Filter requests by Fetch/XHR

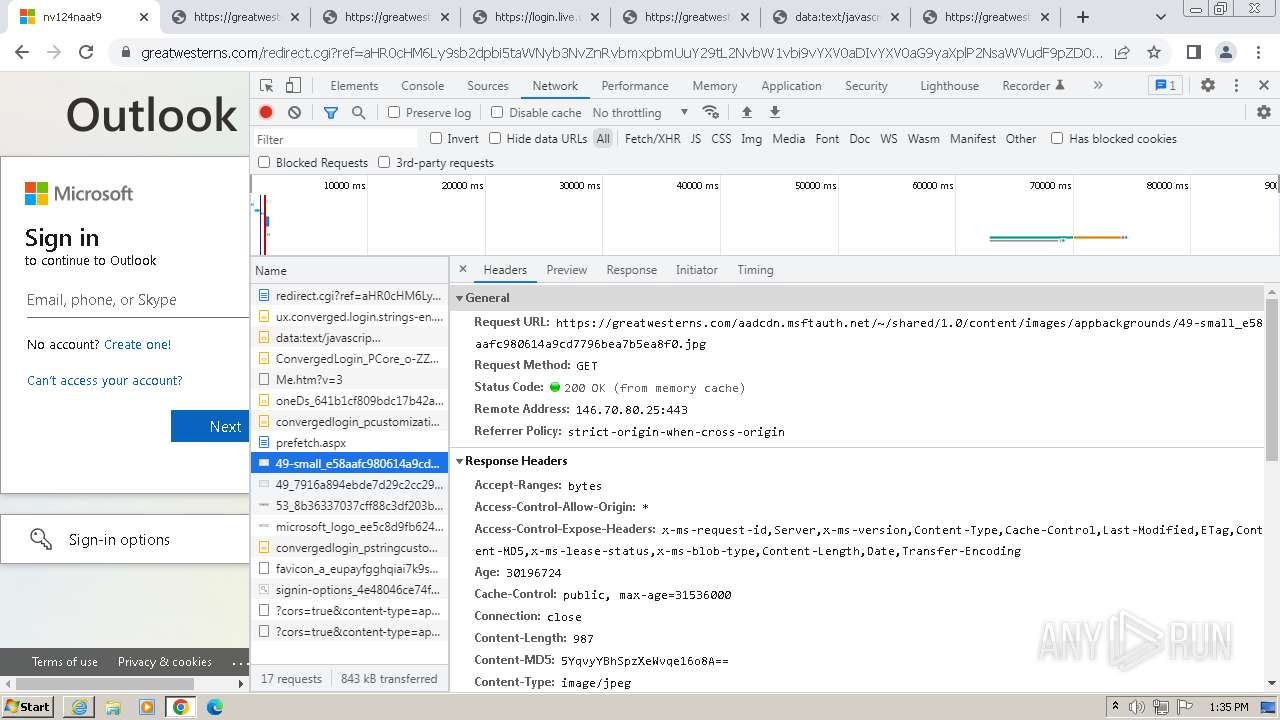[652, 139]
